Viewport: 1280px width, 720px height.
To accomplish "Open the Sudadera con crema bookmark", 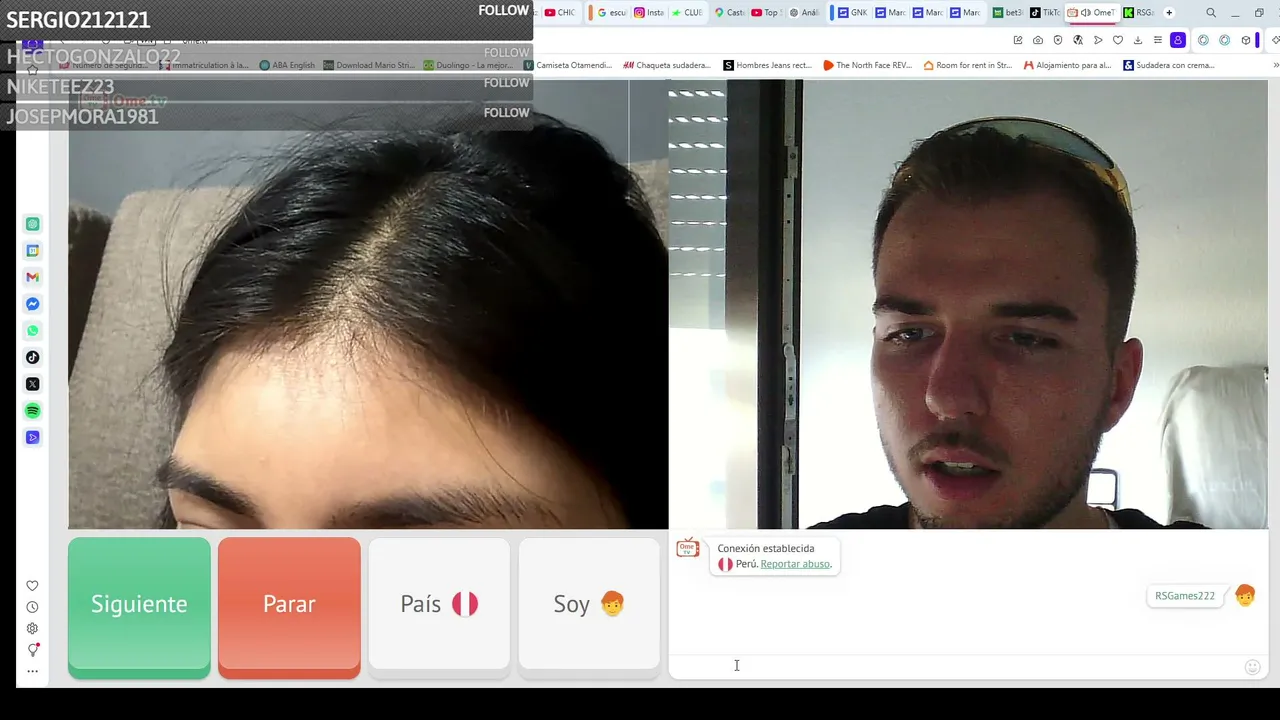I will click(x=1169, y=65).
